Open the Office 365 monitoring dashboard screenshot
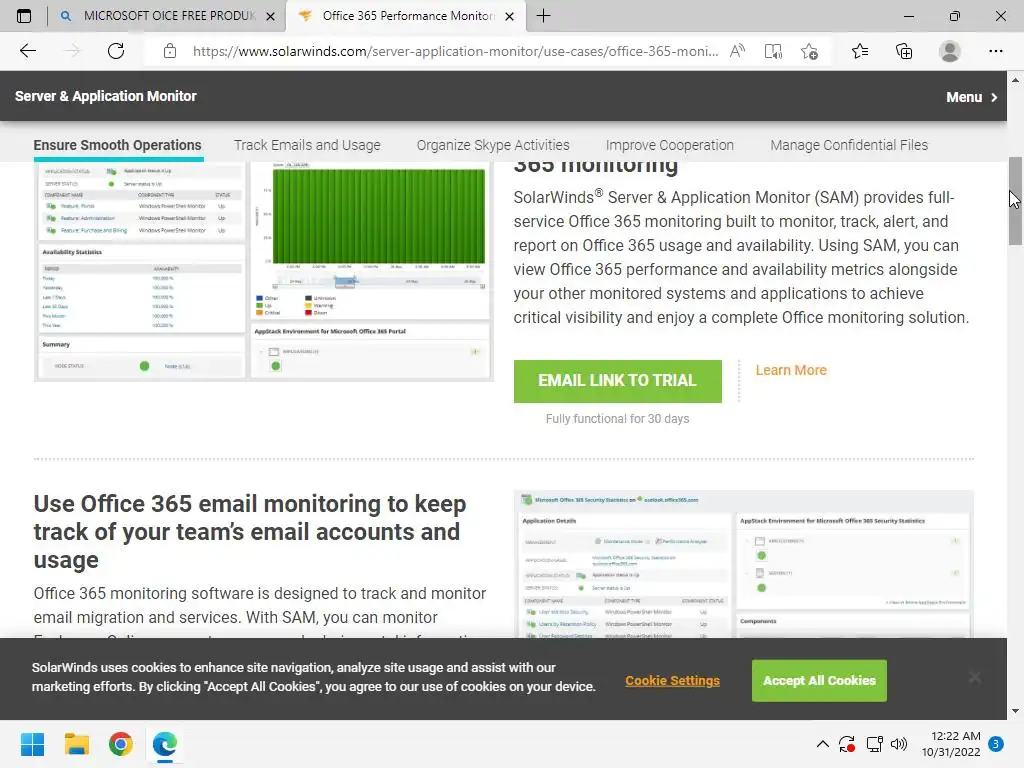The height and width of the screenshot is (768, 1024). tap(264, 270)
